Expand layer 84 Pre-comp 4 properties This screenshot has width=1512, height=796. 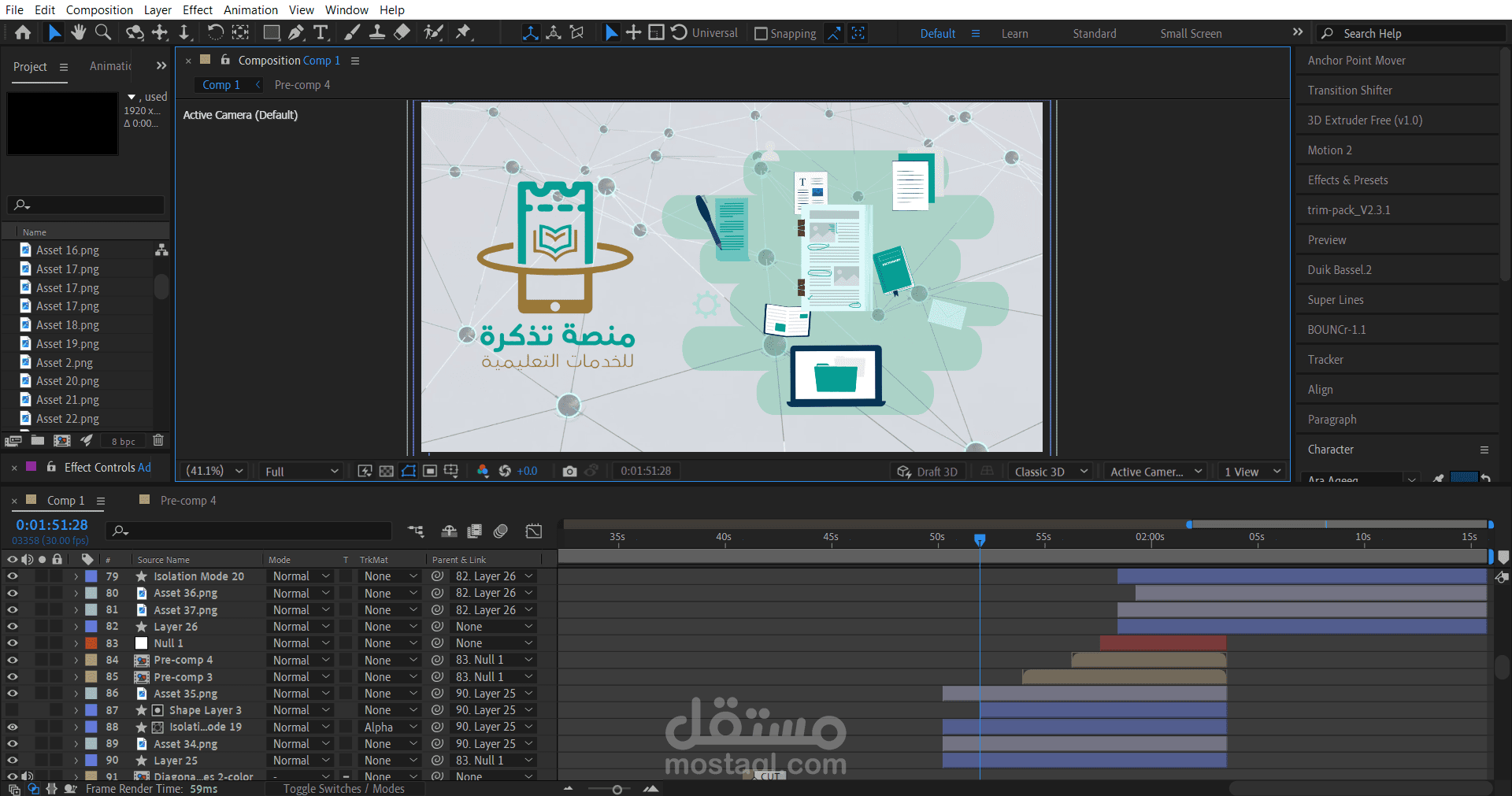click(76, 660)
